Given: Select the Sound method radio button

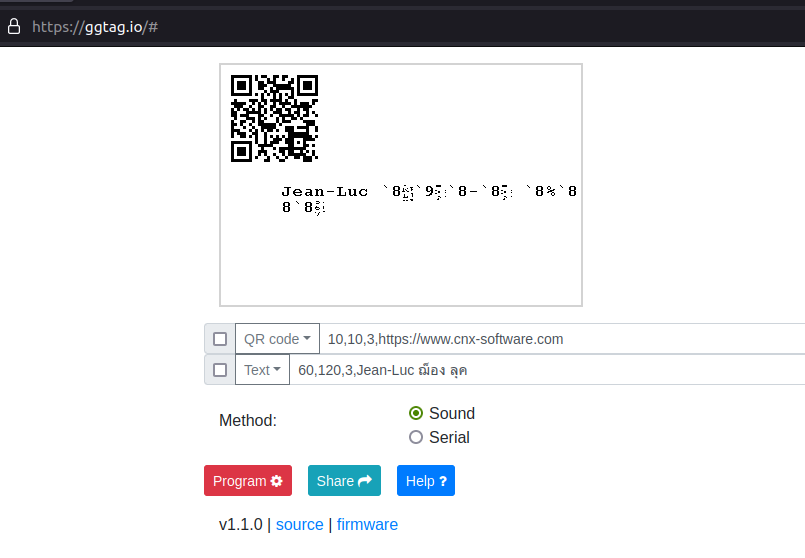Looking at the screenshot, I should pos(416,413).
